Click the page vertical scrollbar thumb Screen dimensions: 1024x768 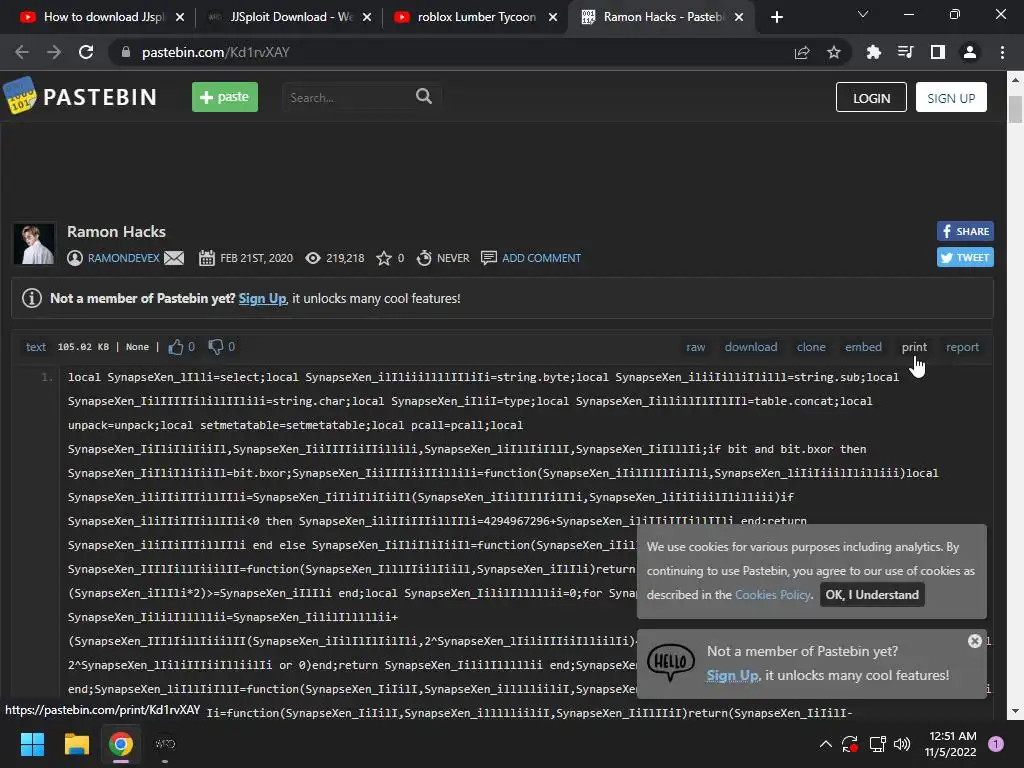1015,110
